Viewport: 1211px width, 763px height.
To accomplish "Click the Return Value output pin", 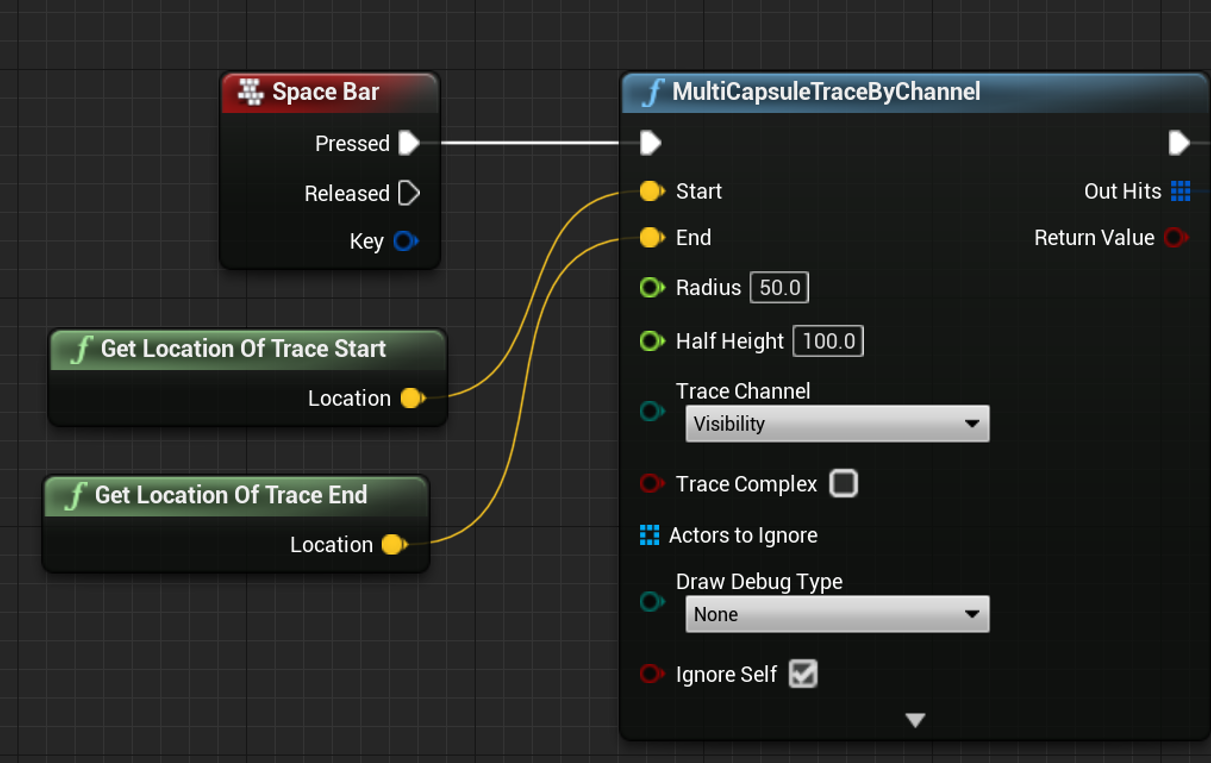I will 1175,238.
